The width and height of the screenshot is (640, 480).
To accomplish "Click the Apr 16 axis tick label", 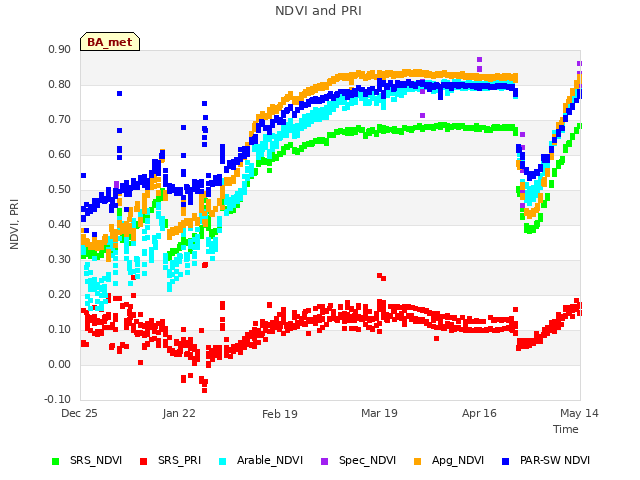I will click(x=479, y=413).
